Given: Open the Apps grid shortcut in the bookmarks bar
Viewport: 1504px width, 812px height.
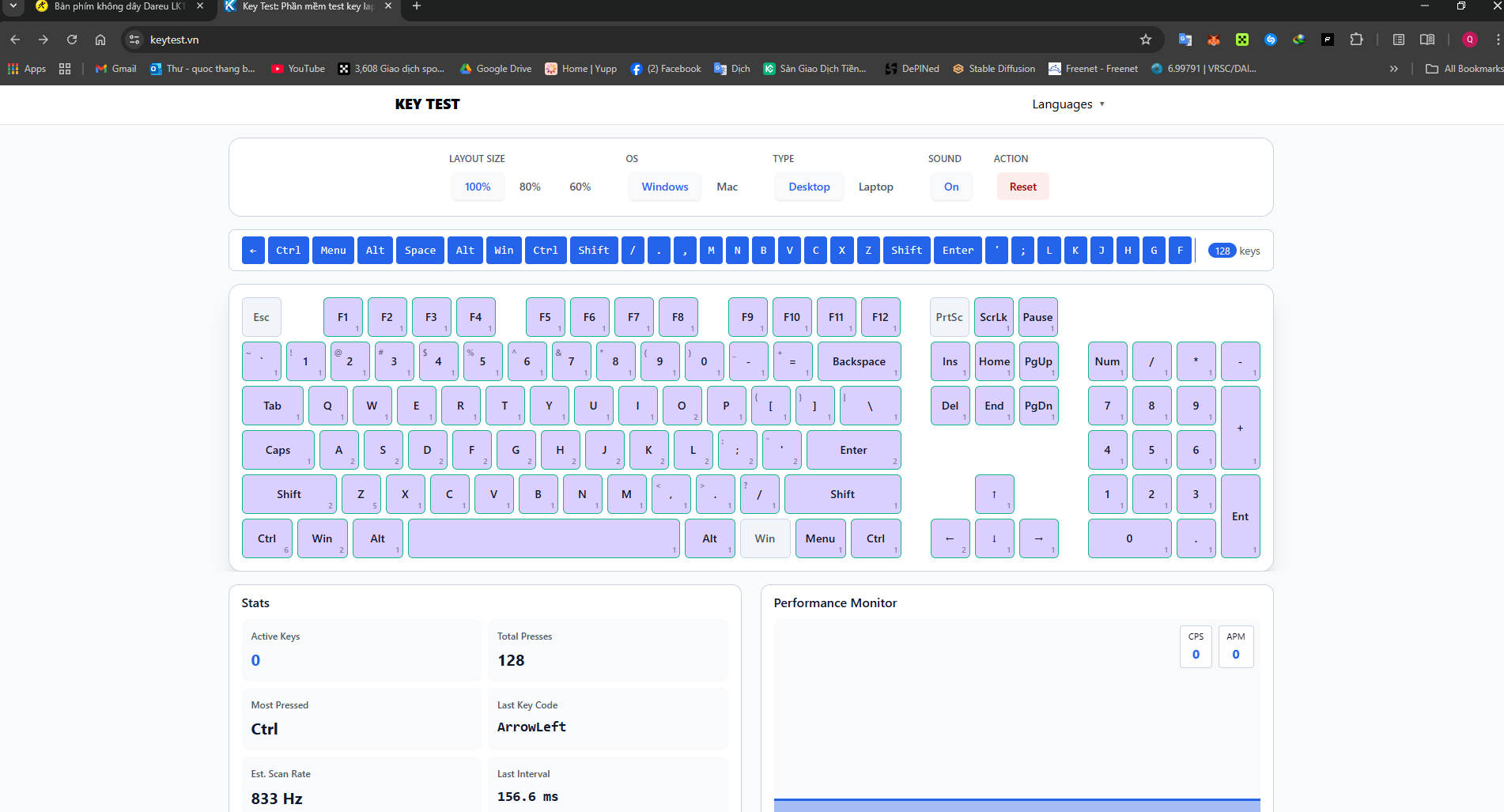Looking at the screenshot, I should pos(27,69).
